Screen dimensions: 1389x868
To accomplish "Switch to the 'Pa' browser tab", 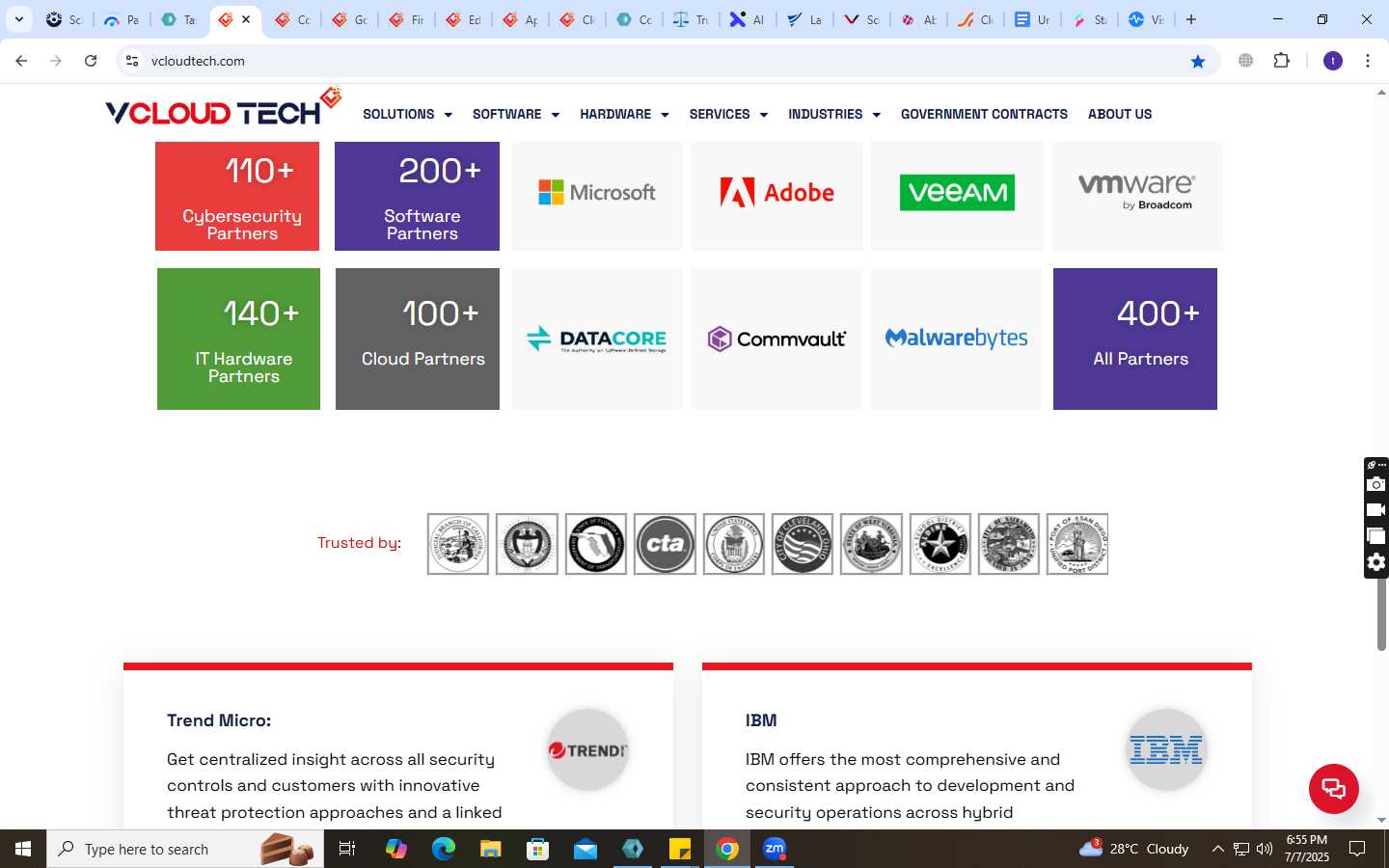I will tap(122, 19).
